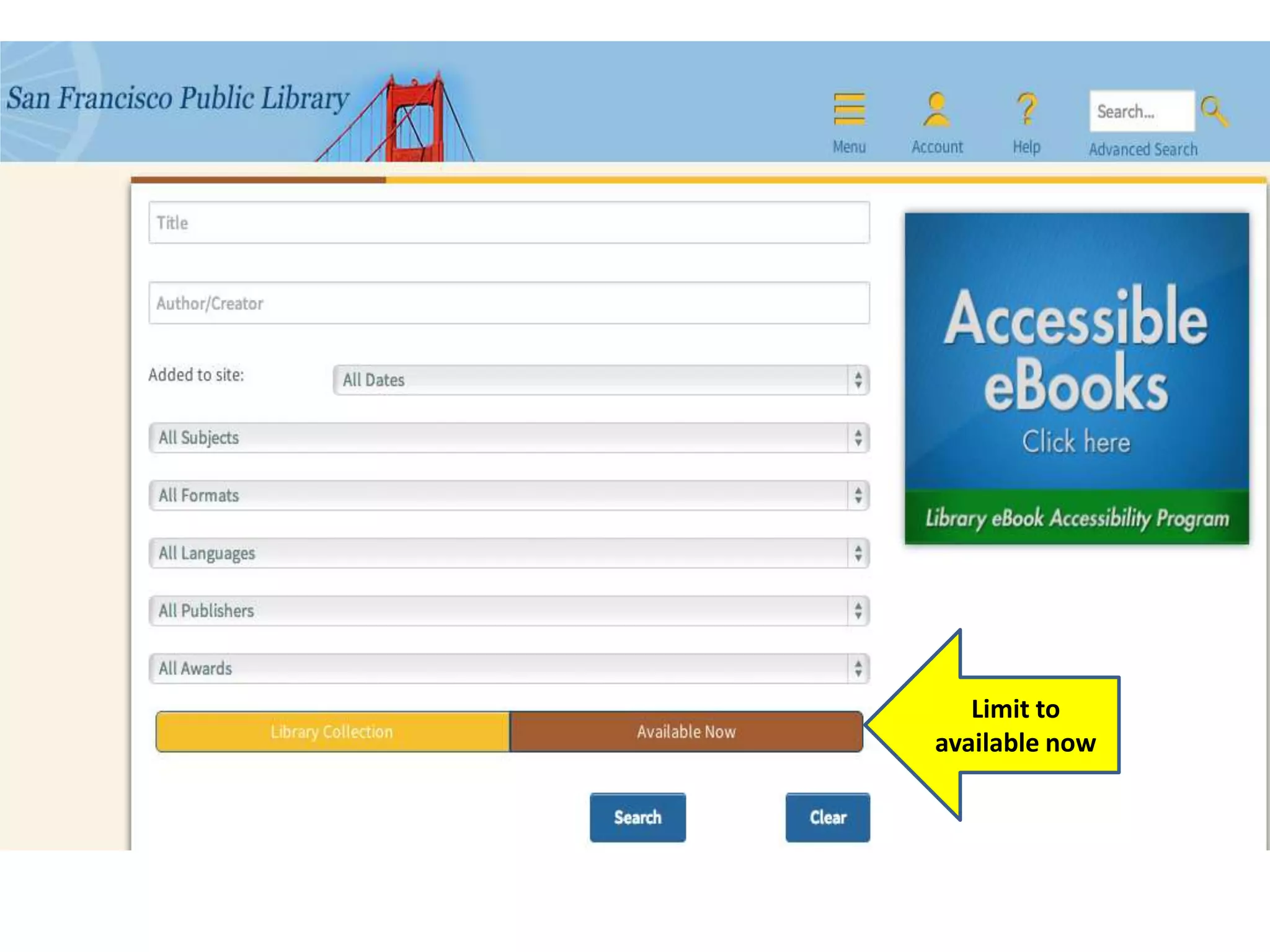Open the All Subjects dropdown

click(x=508, y=438)
